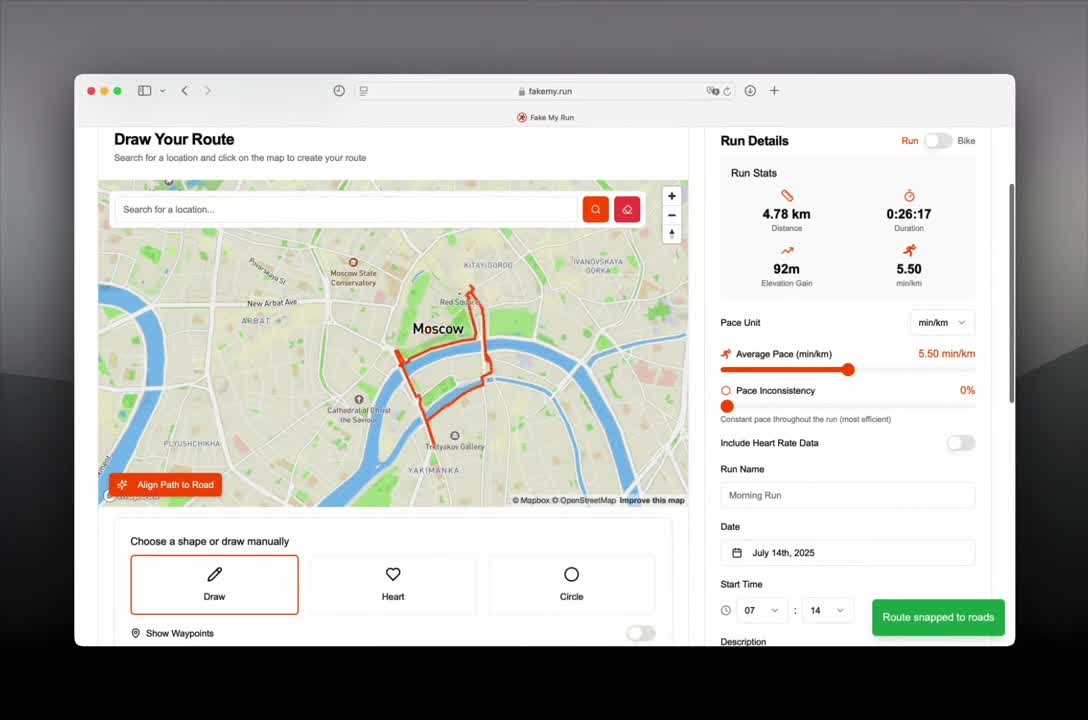This screenshot has height=720, width=1088.
Task: Select the Heart shape option
Action: tap(393, 585)
